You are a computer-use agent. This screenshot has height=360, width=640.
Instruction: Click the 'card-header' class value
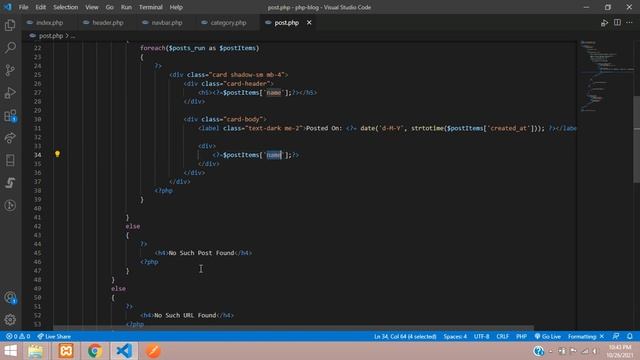[x=247, y=84]
